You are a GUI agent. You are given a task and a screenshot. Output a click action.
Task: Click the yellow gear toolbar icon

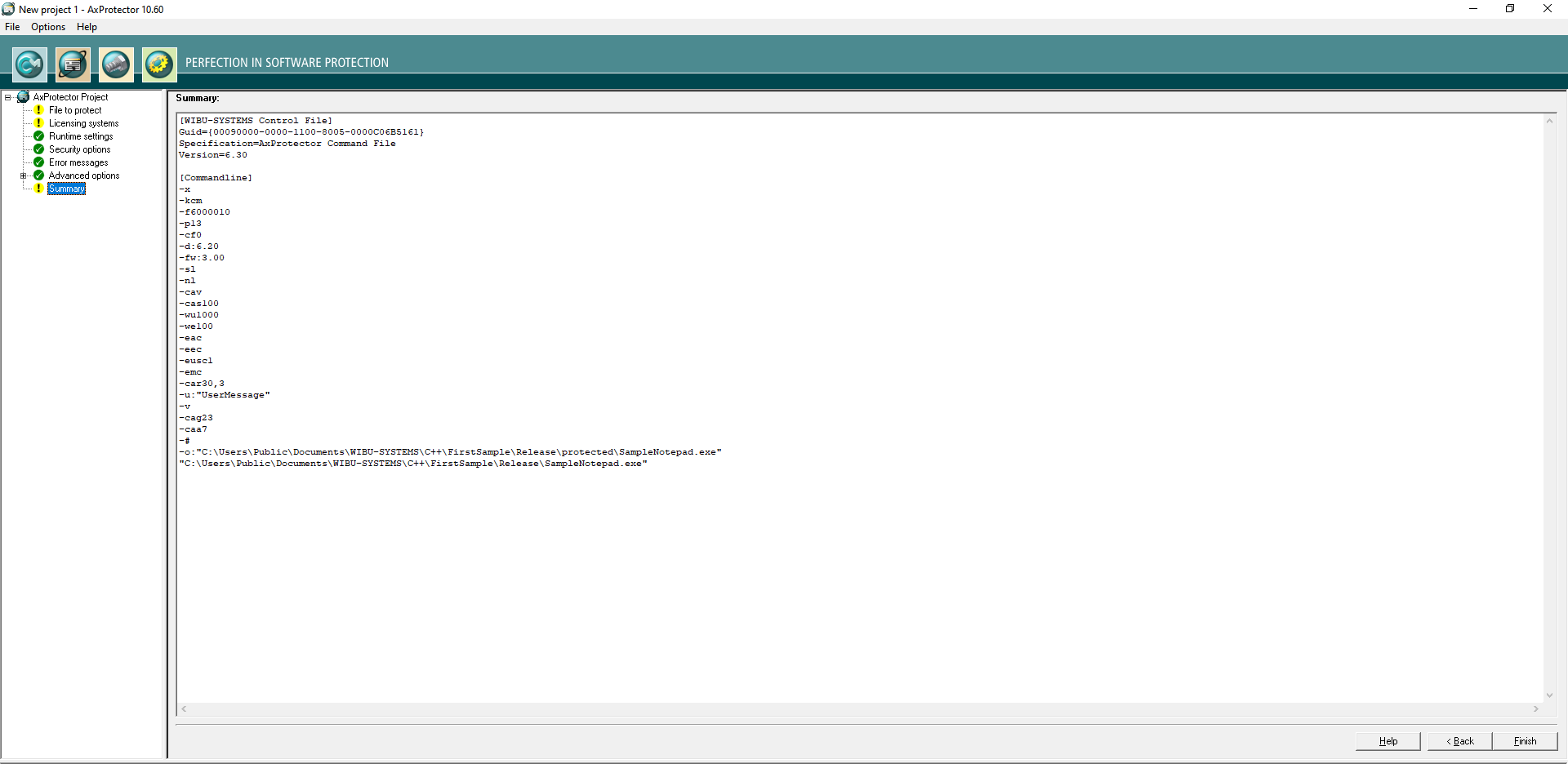pyautogui.click(x=159, y=64)
